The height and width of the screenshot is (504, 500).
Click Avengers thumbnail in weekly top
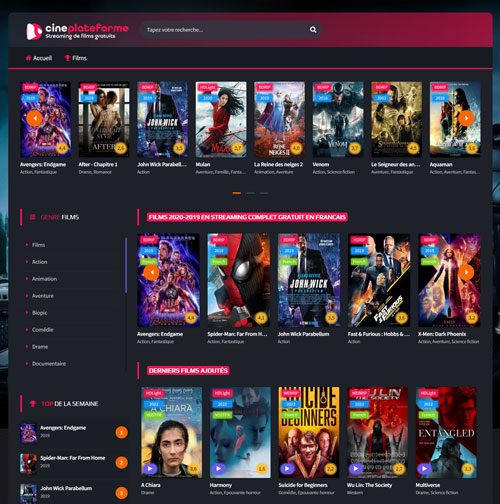coord(28,433)
